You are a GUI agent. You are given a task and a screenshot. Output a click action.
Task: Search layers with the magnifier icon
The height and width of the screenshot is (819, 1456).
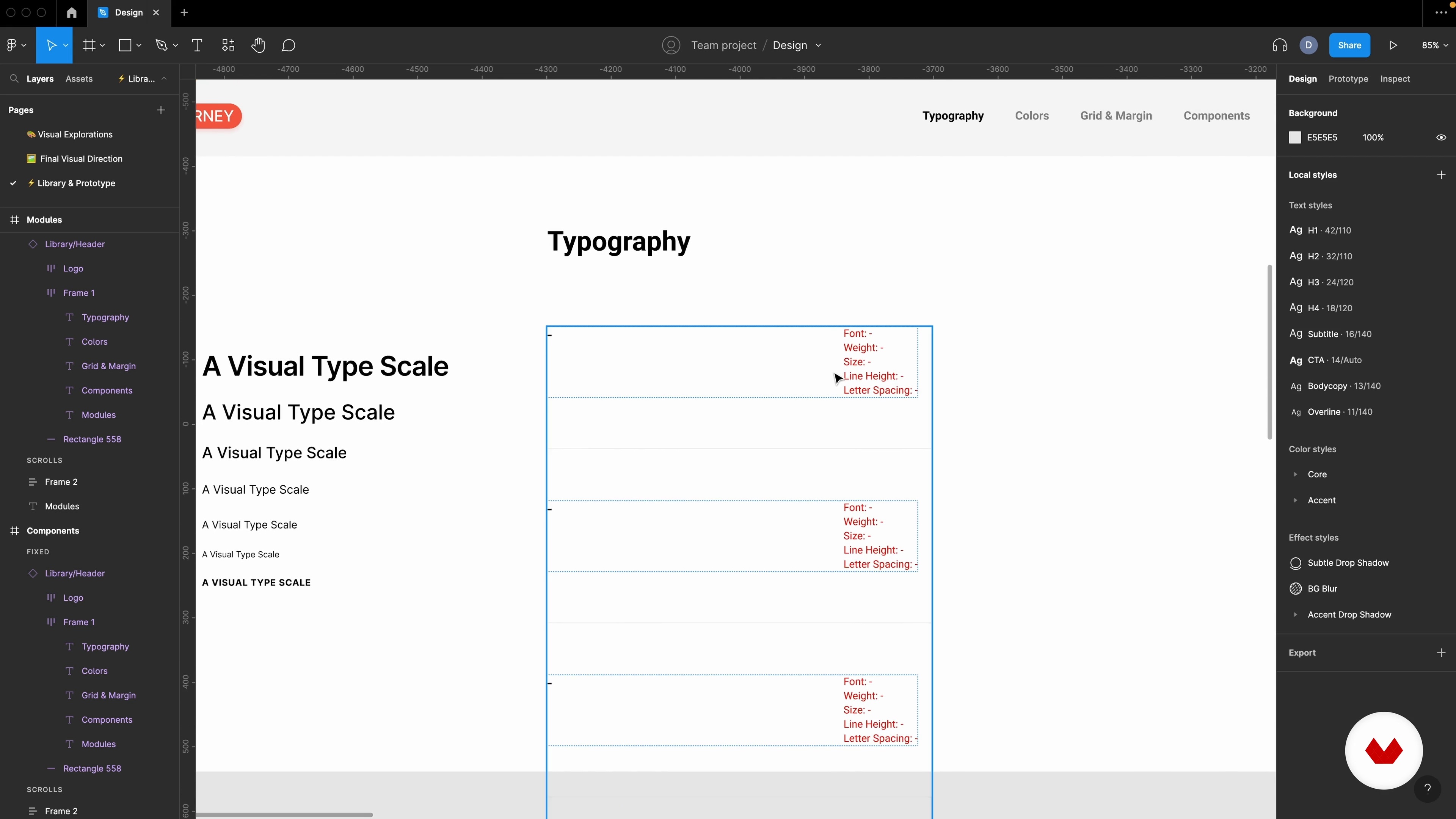point(14,78)
